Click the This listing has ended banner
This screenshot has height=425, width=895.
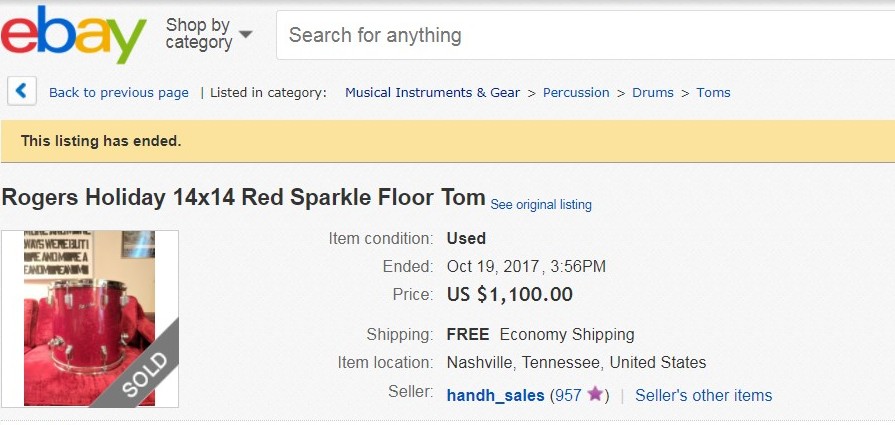click(448, 141)
